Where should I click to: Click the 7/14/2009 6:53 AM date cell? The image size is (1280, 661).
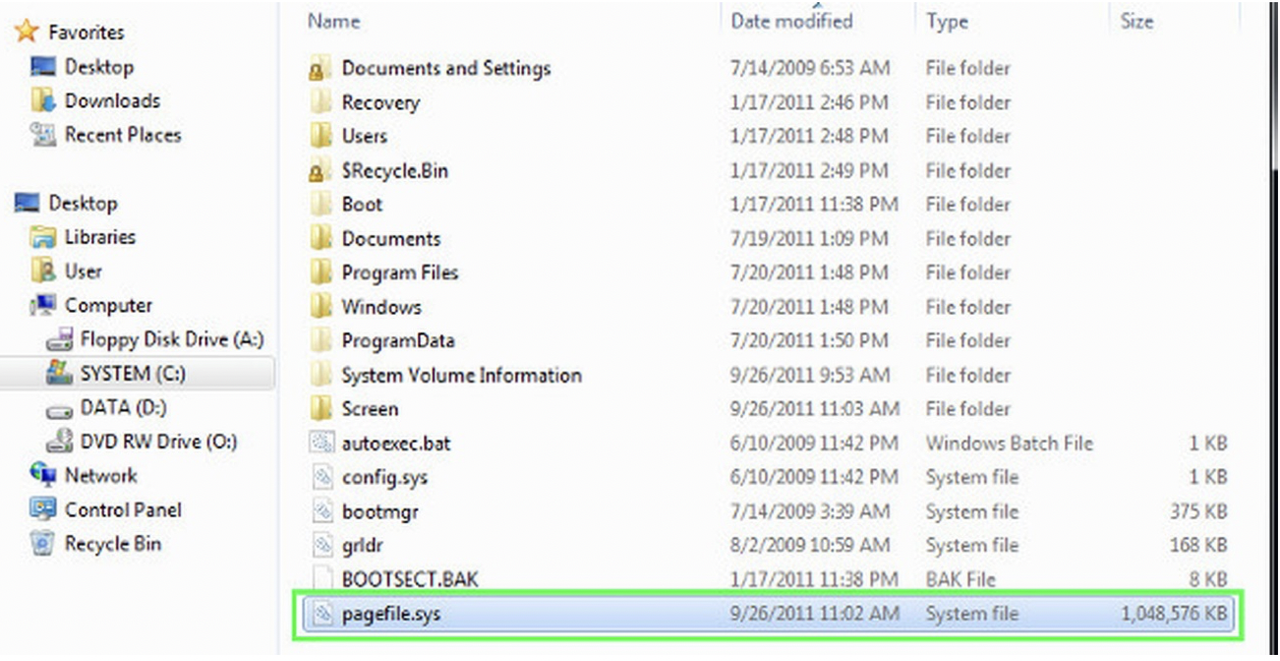[809, 69]
